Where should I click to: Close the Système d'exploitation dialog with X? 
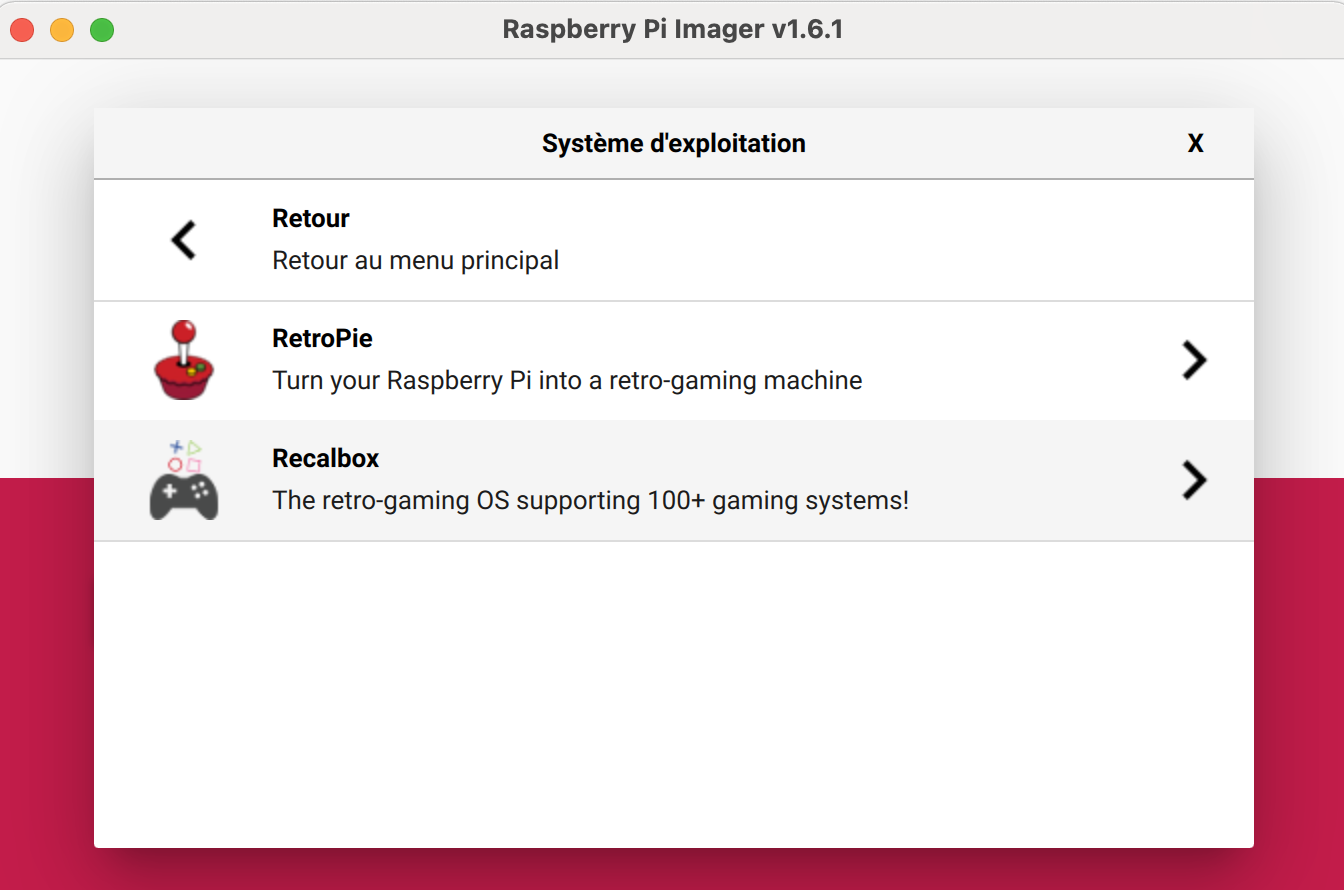tap(1195, 144)
